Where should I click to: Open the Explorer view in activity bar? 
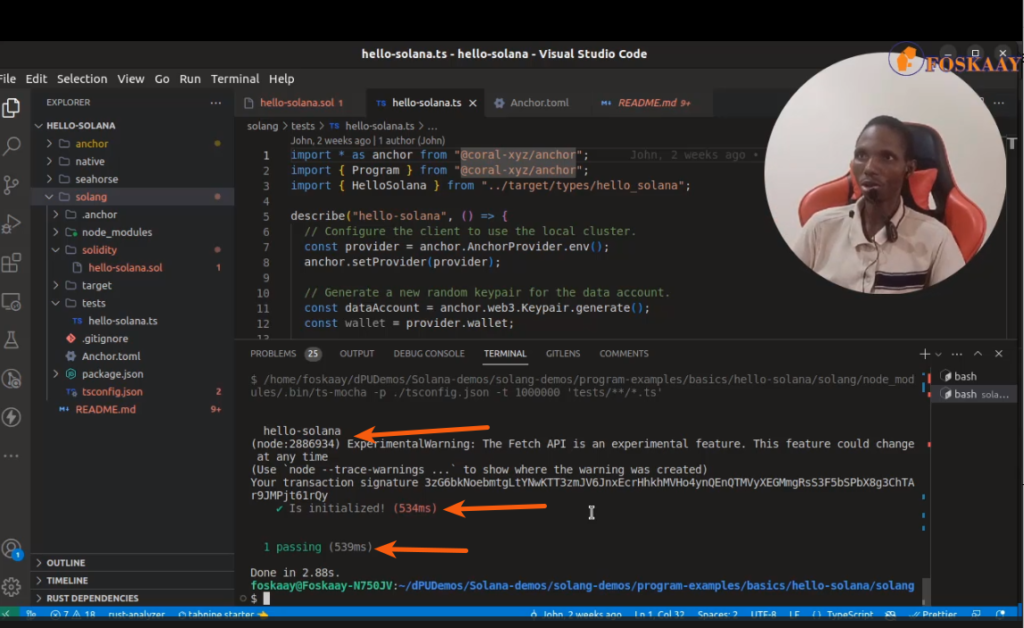pos(11,108)
